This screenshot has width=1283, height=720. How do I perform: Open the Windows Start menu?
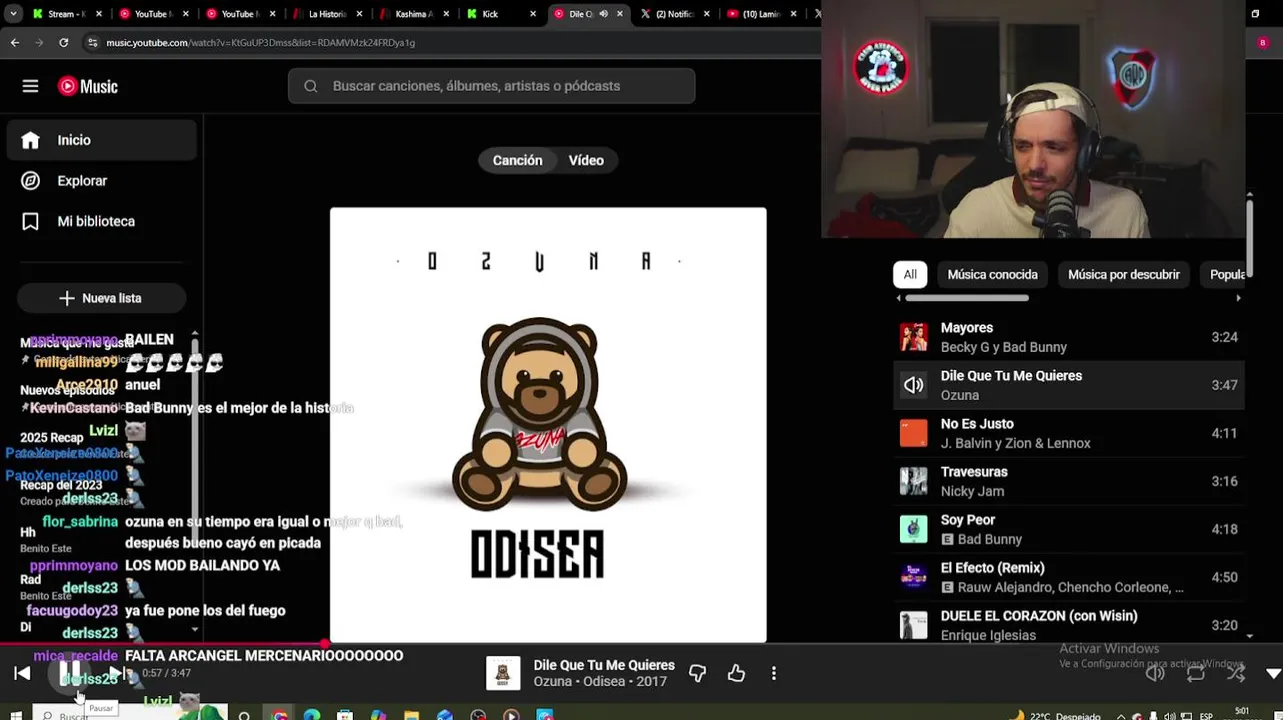coord(16,715)
